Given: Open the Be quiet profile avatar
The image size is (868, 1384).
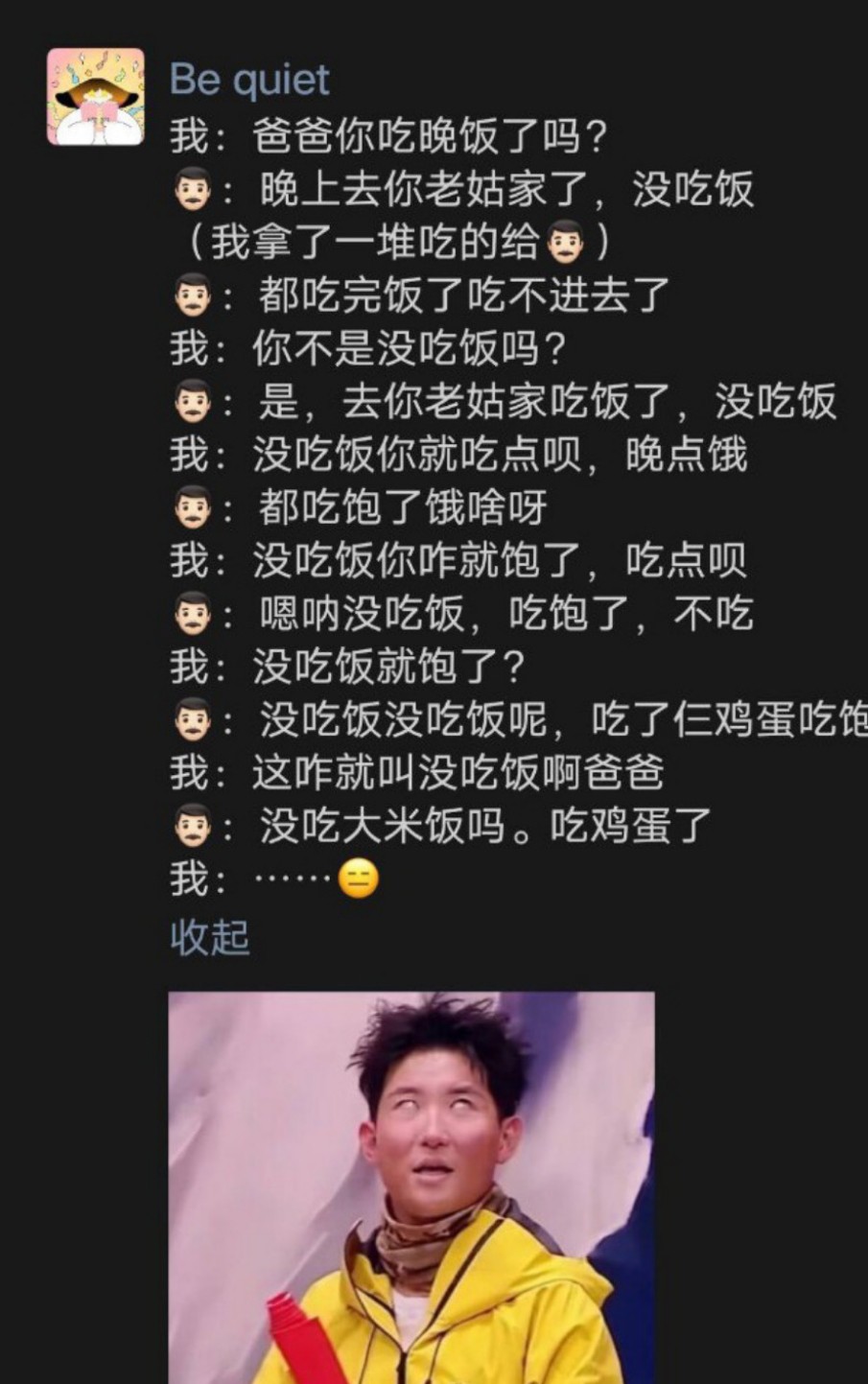Looking at the screenshot, I should pos(96,97).
